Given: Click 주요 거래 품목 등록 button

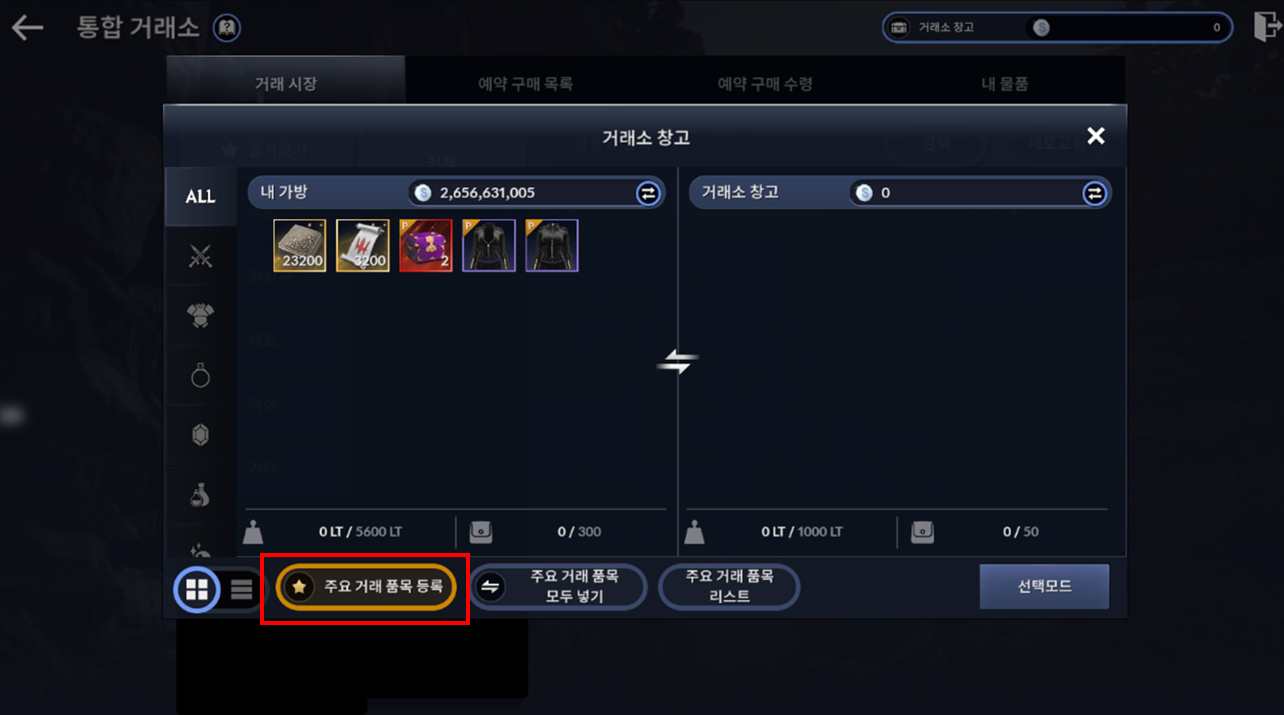Looking at the screenshot, I should tap(366, 587).
